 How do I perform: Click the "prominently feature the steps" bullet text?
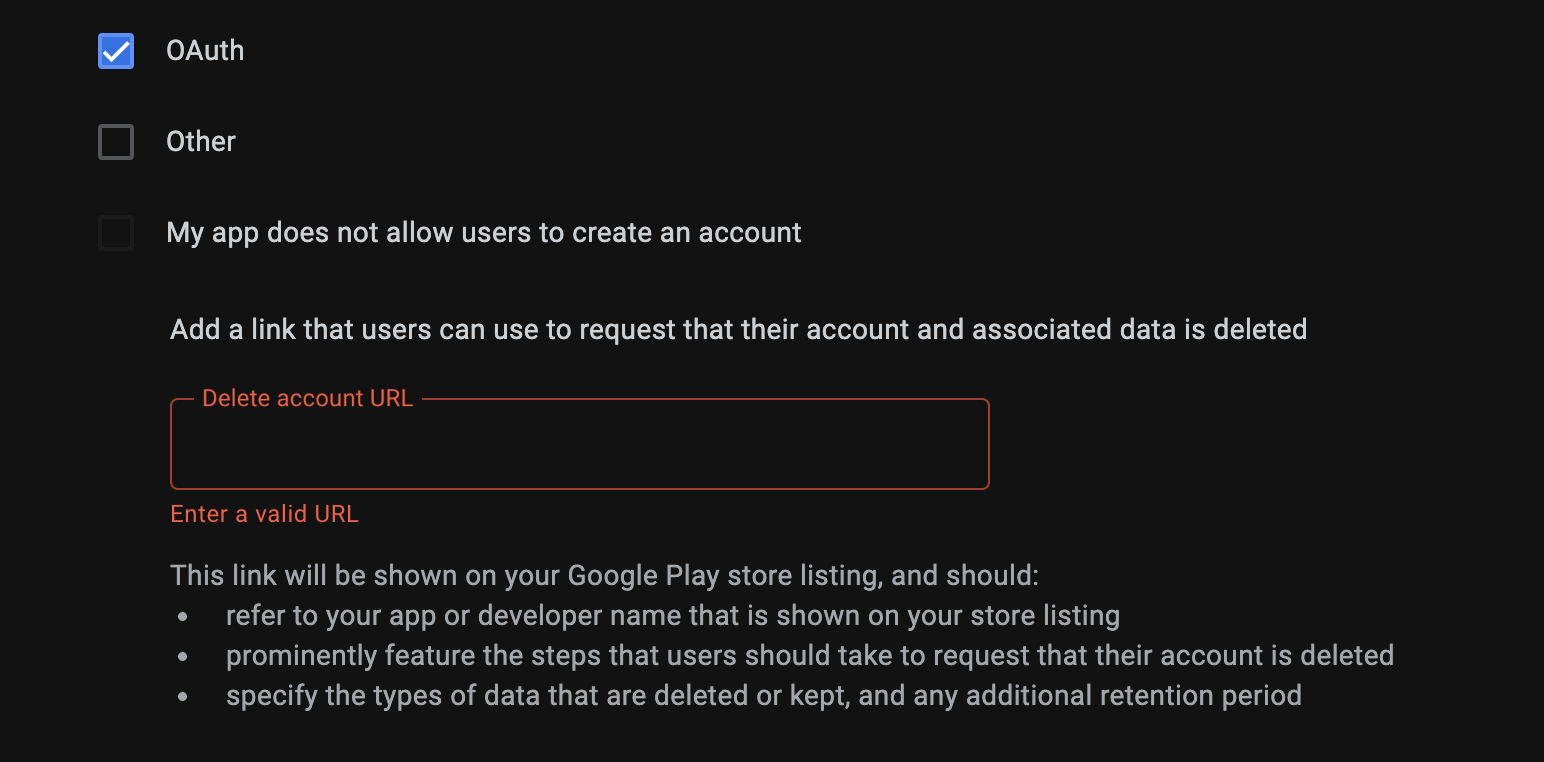(809, 656)
